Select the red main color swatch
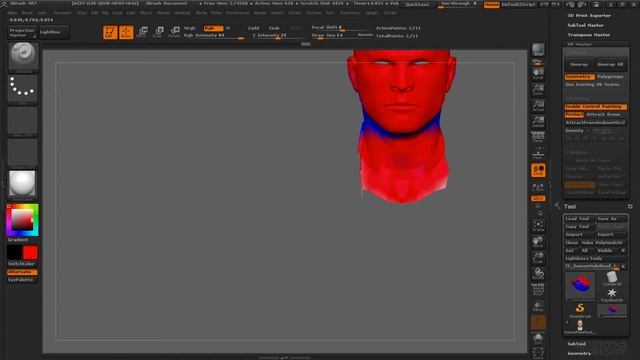 coord(30,253)
